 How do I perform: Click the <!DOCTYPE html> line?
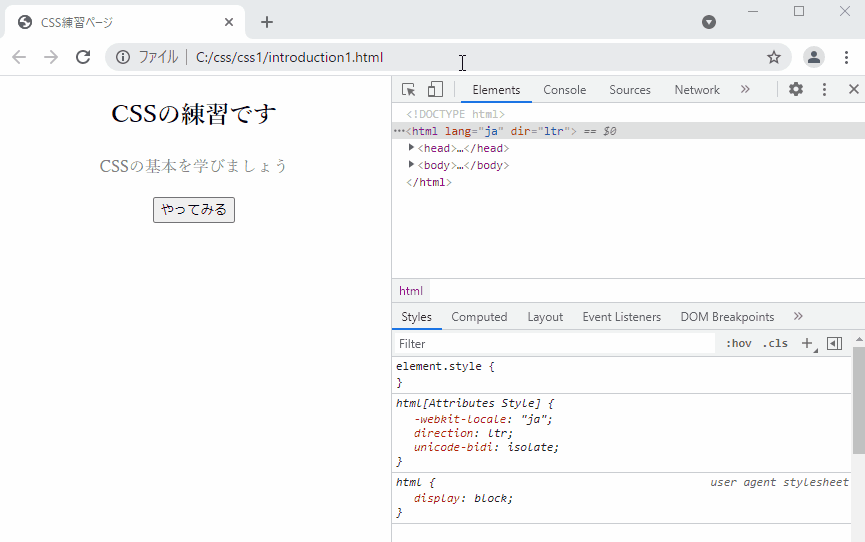[455, 114]
